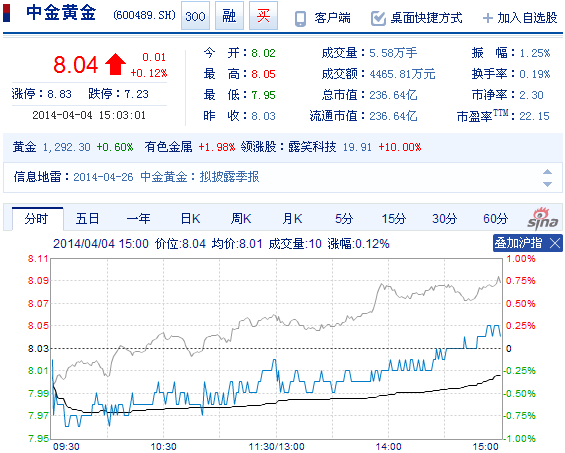Open the 露笑科技 leading stock link
This screenshot has height=453, width=565.
(312, 147)
